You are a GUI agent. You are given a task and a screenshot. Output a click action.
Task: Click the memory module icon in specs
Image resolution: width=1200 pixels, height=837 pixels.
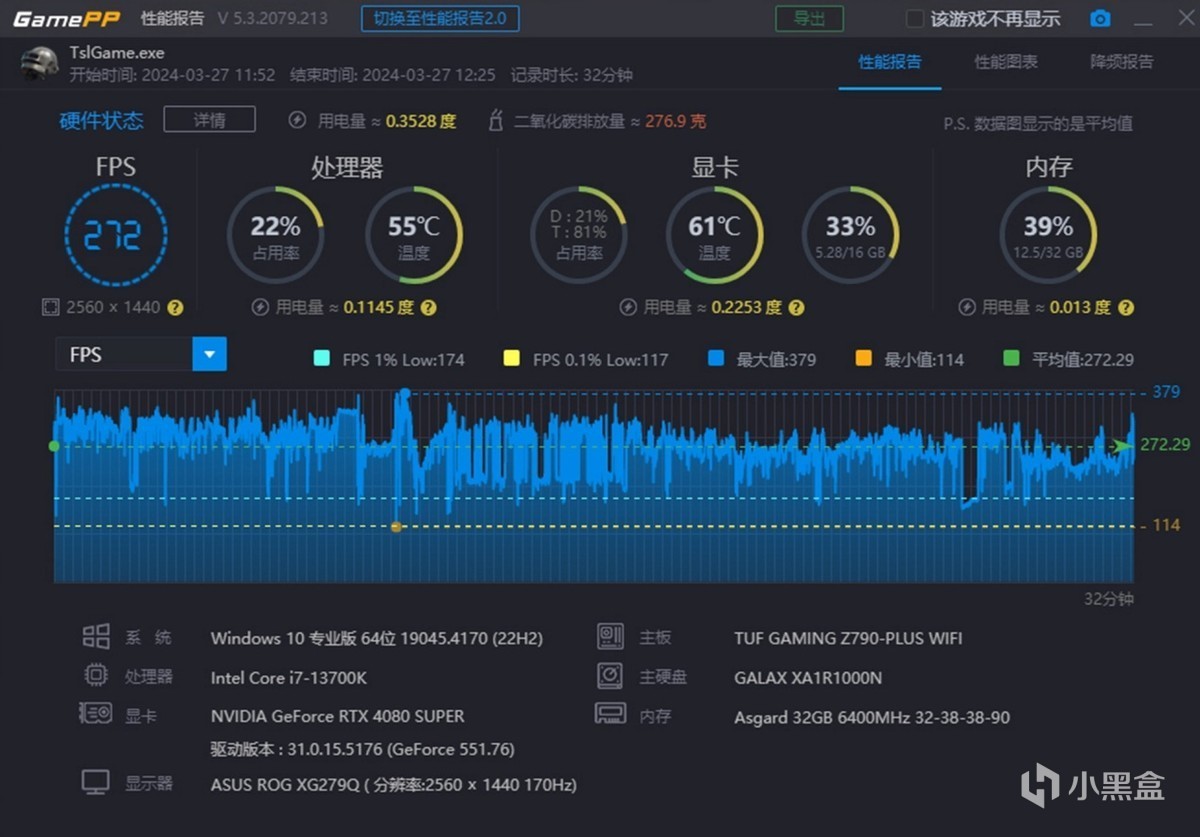point(610,714)
